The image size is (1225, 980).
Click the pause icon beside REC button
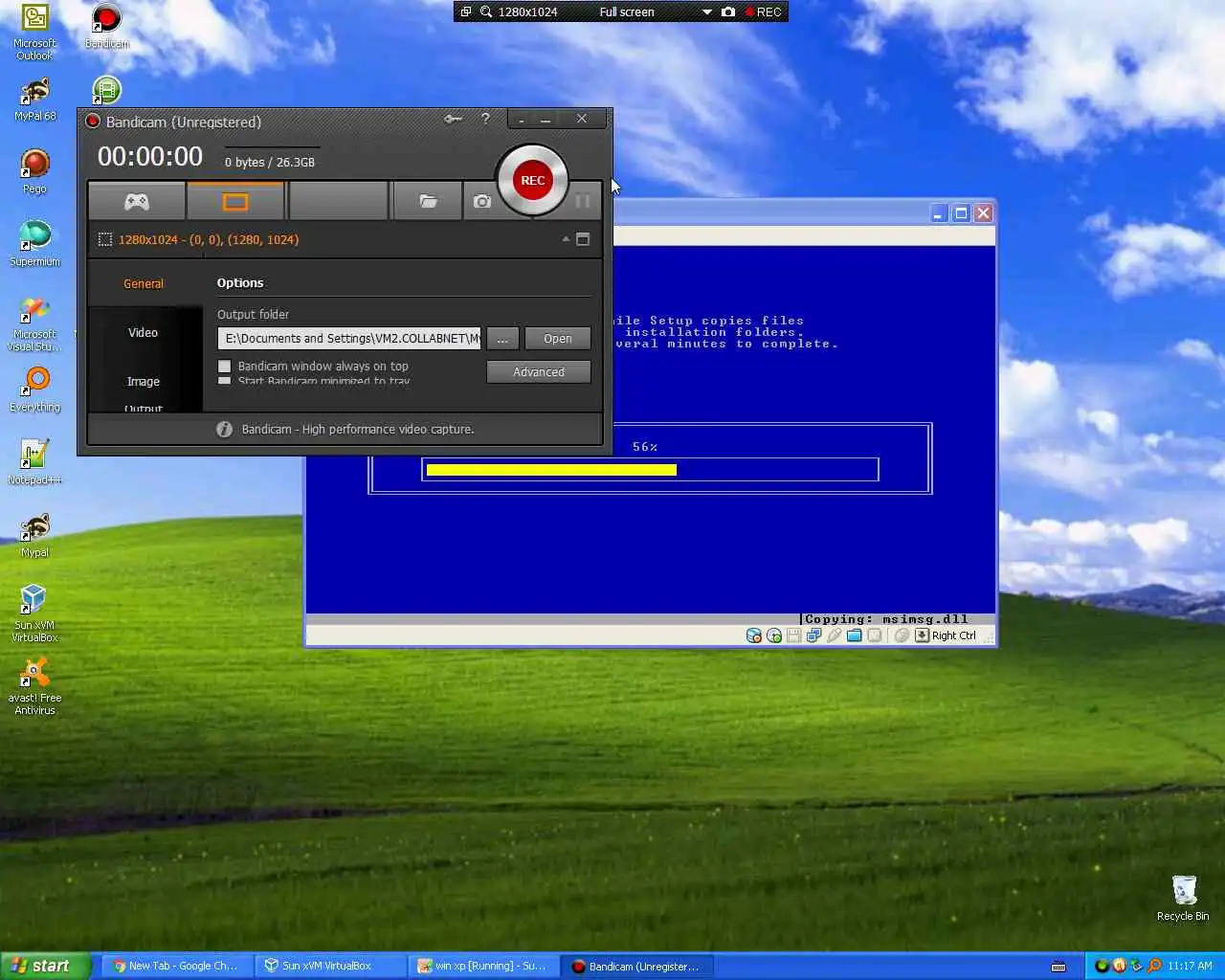coord(582,201)
